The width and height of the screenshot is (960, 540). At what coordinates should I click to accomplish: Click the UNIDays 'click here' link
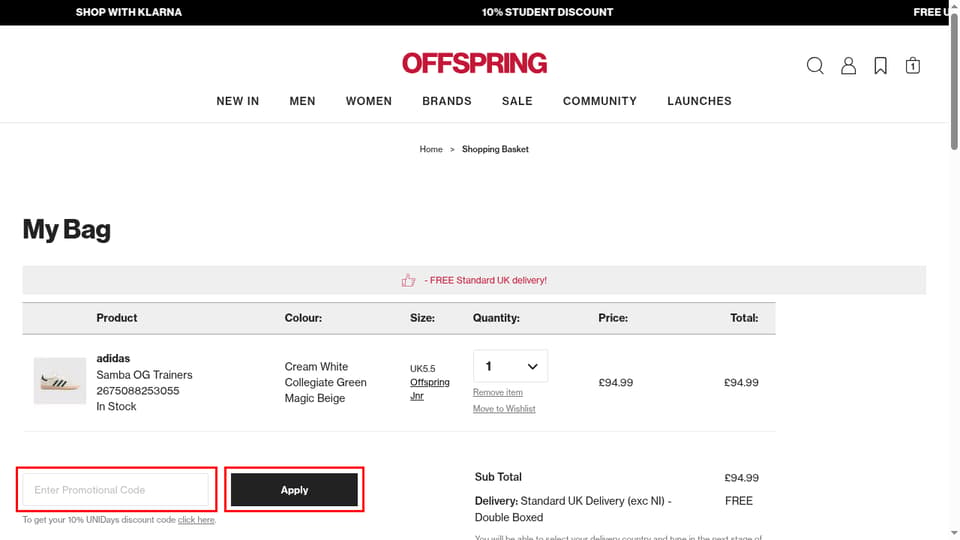[196, 520]
